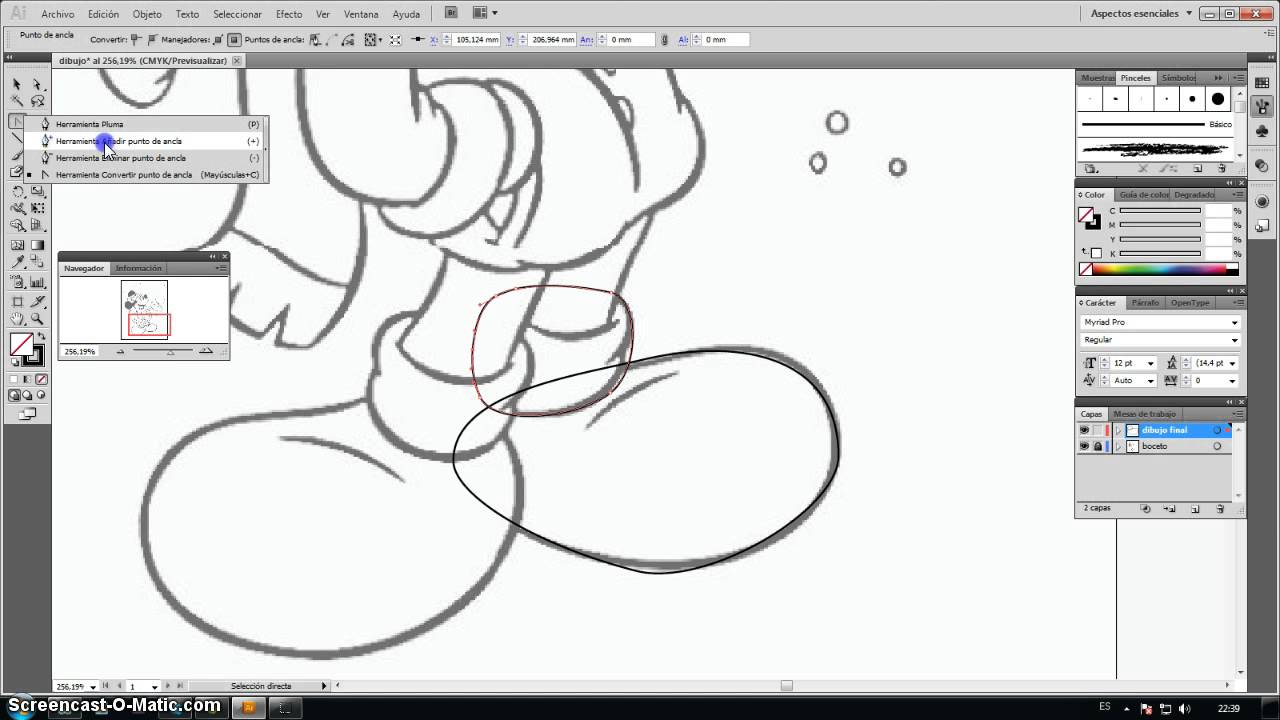Viewport: 1280px width, 720px height.
Task: Click the new brush icon in Pinceles panel
Action: click(x=1197, y=169)
